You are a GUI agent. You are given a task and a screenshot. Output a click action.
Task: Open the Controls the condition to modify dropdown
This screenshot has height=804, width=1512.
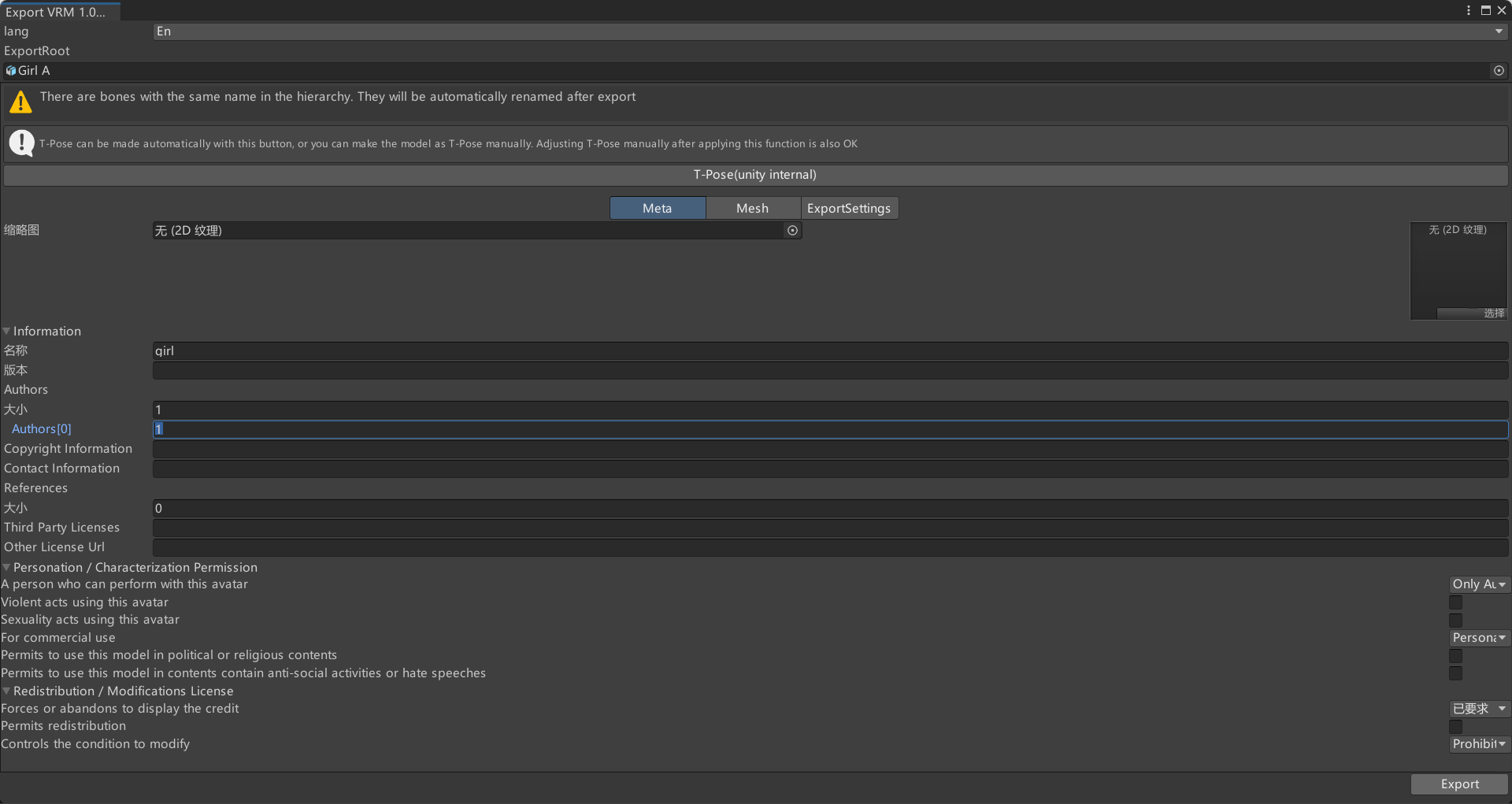click(x=1479, y=744)
